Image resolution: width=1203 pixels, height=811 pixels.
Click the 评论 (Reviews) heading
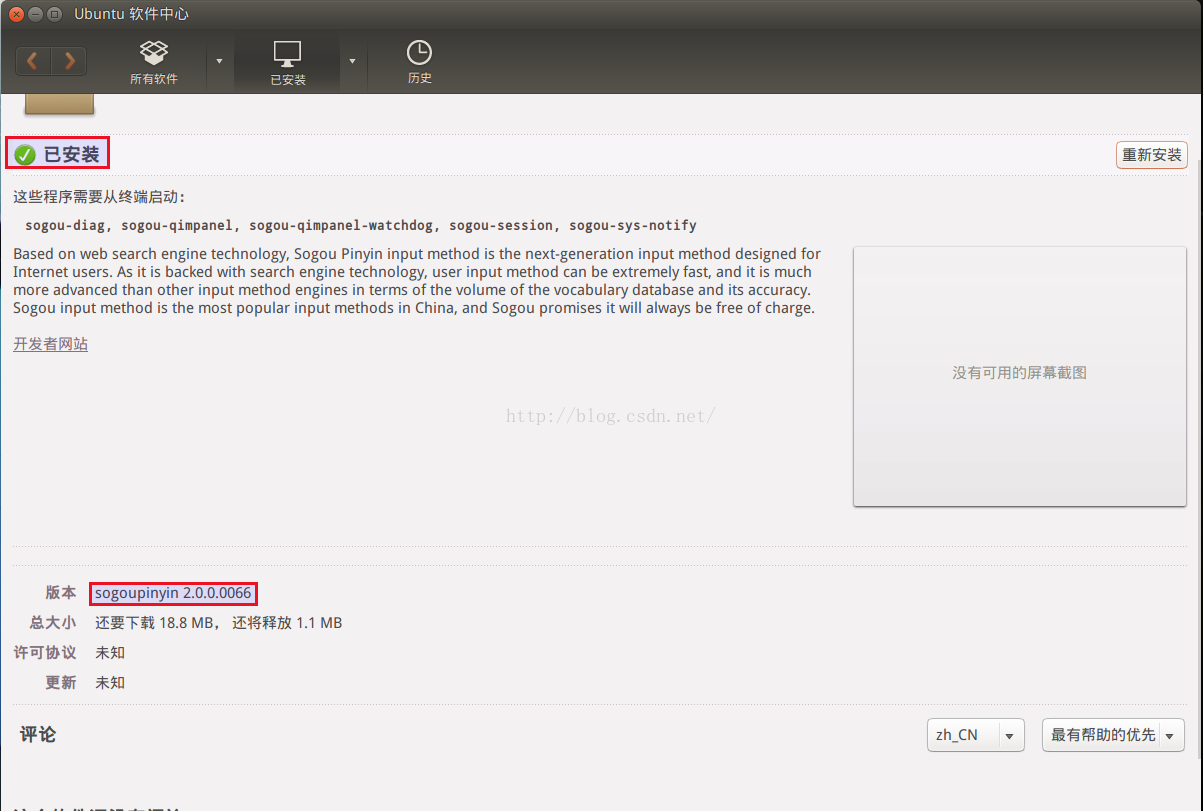(x=38, y=735)
